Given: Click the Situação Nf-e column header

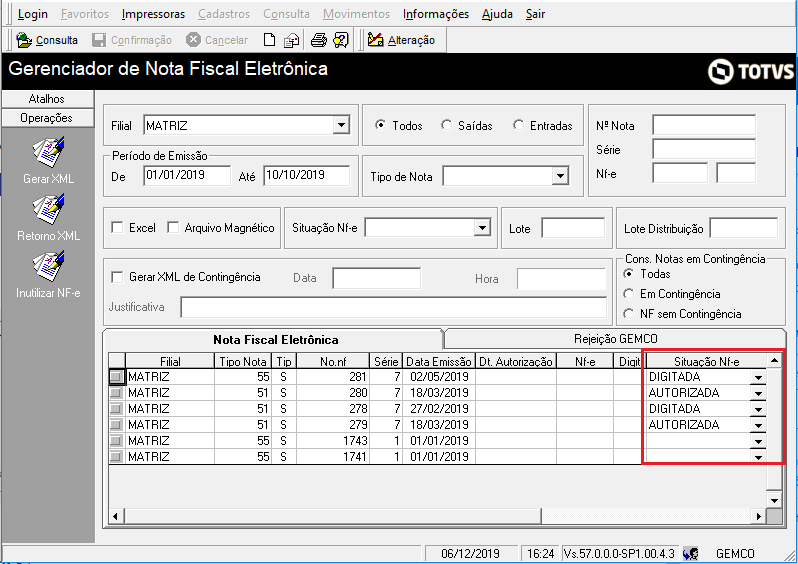Looking at the screenshot, I should click(706, 361).
